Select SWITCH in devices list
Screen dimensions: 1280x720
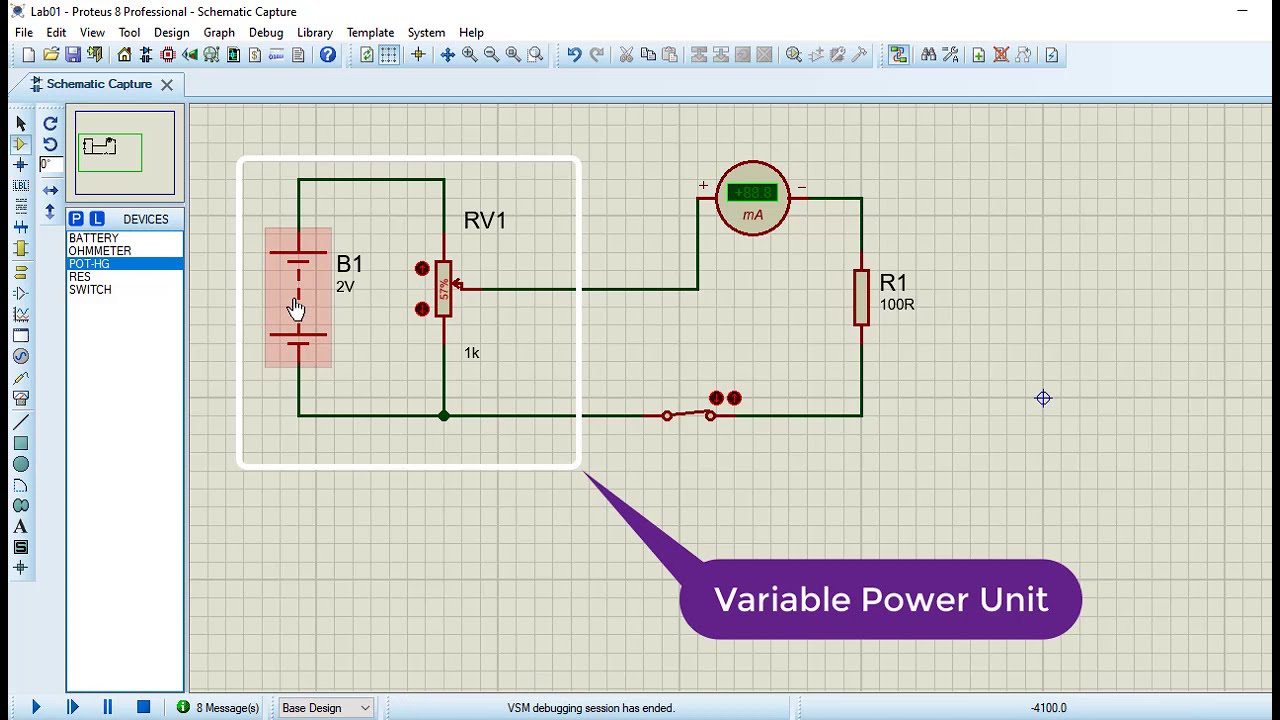[125, 290]
